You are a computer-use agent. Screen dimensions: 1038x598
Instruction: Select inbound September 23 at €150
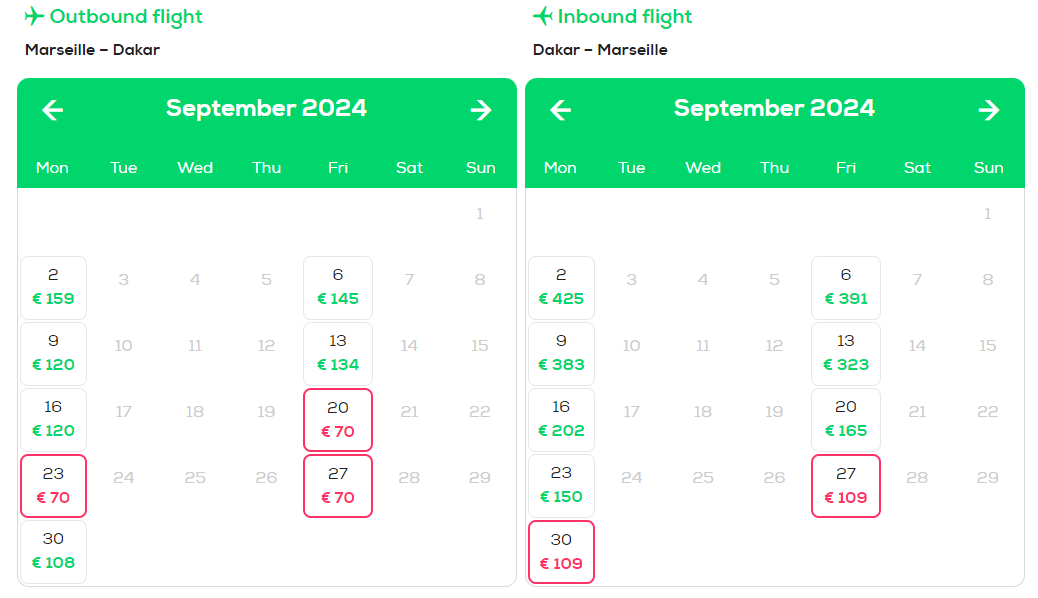(561, 486)
